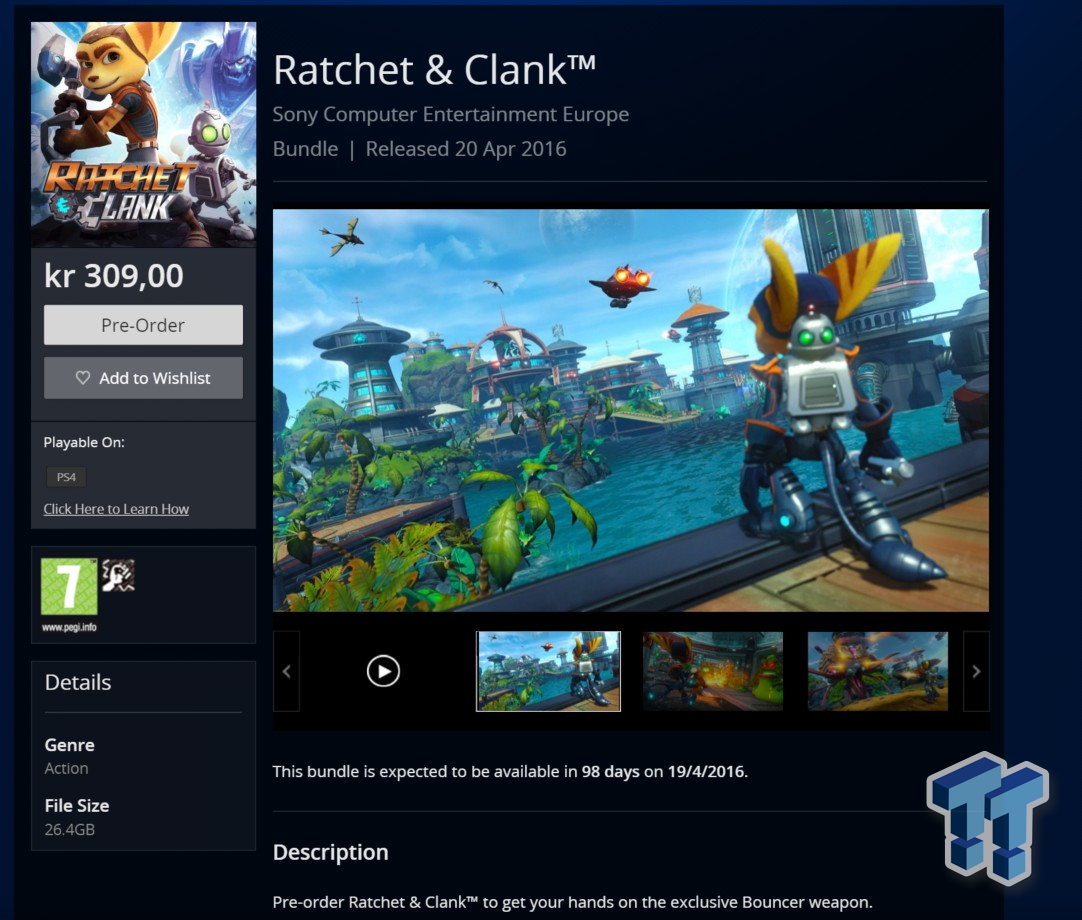Image resolution: width=1082 pixels, height=920 pixels.
Task: Add Ratchet & Clank to Wishlist
Action: click(143, 378)
